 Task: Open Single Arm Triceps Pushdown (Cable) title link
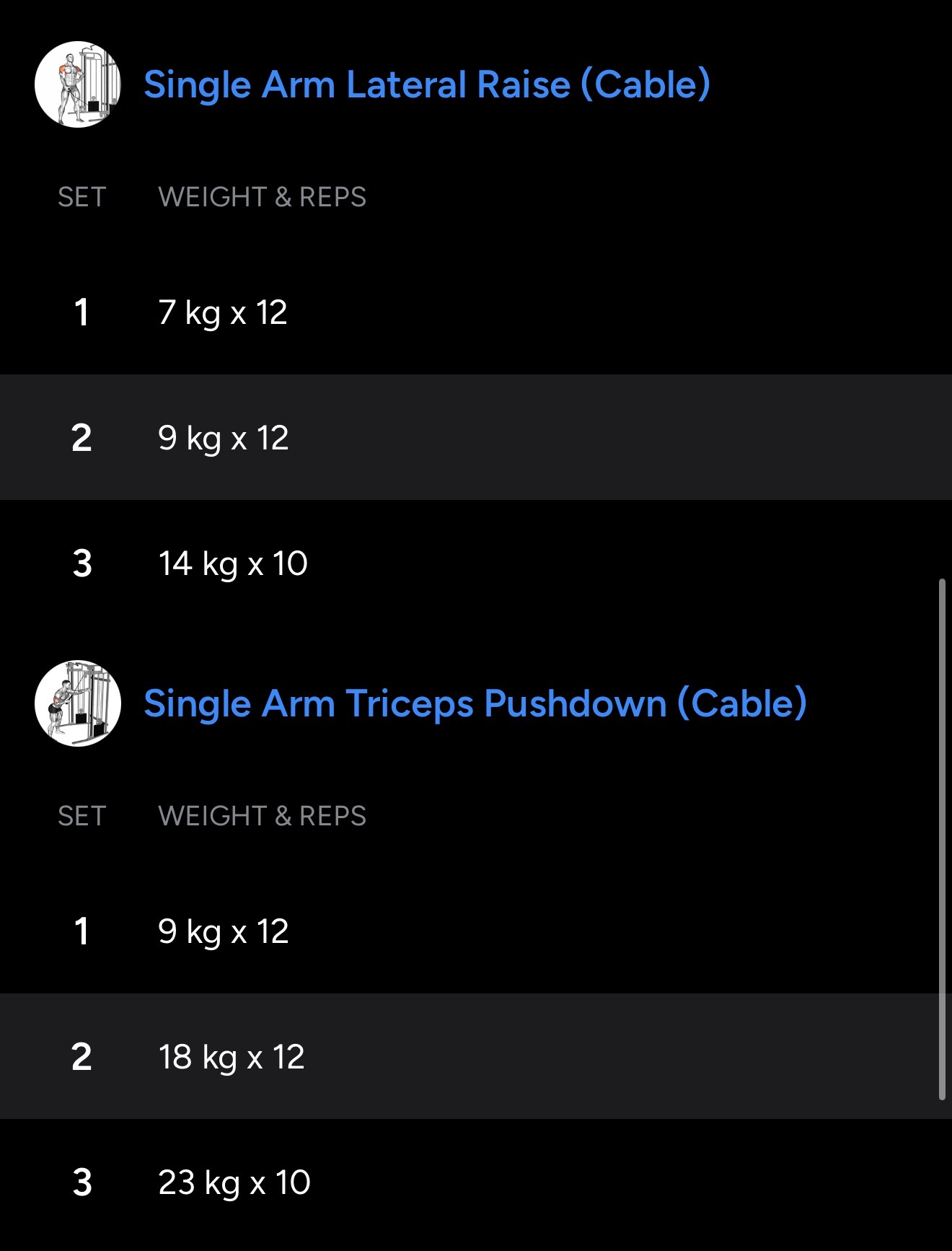coord(475,703)
